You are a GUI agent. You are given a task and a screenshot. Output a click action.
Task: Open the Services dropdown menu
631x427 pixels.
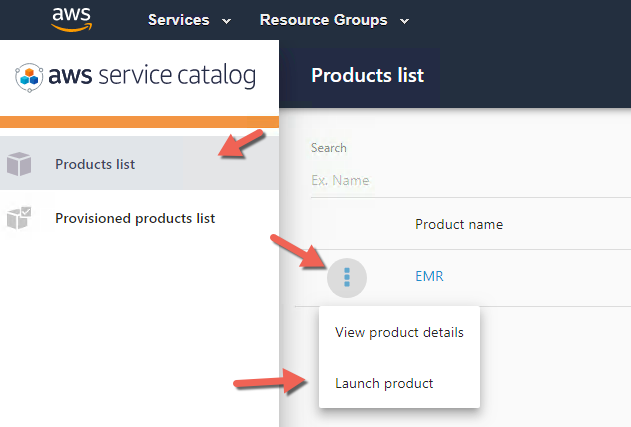189,20
